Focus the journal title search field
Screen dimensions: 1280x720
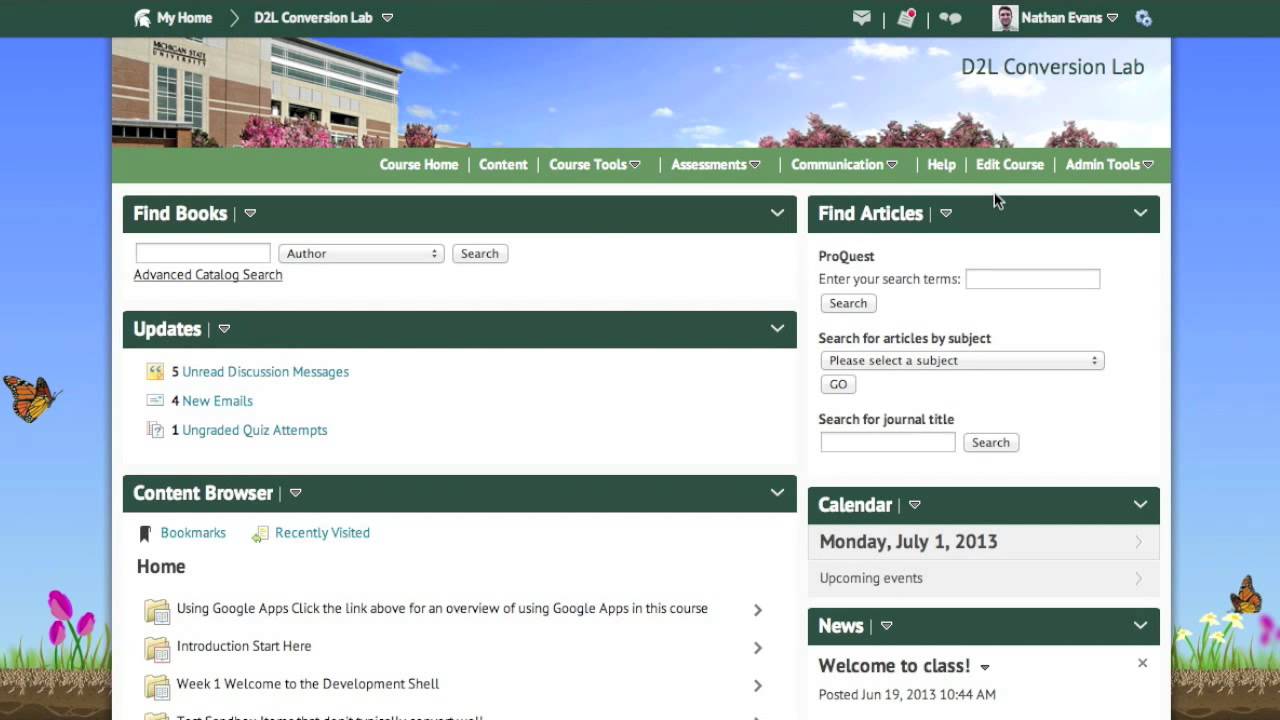(x=888, y=443)
